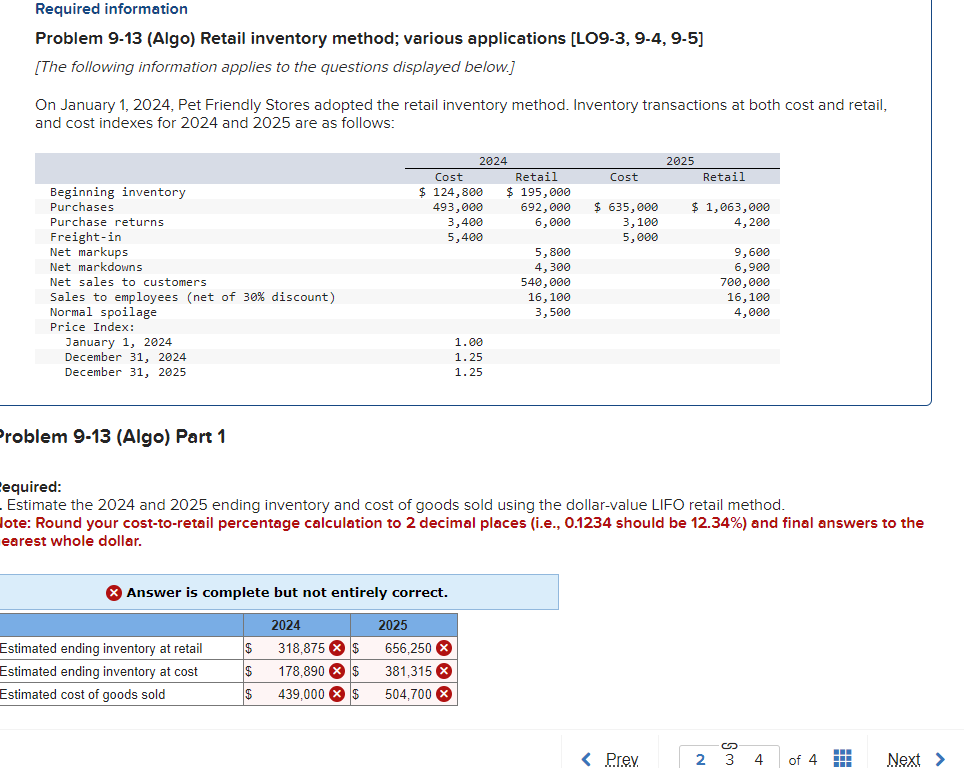
Task: Select the 2024 column header in results table
Action: [286, 625]
